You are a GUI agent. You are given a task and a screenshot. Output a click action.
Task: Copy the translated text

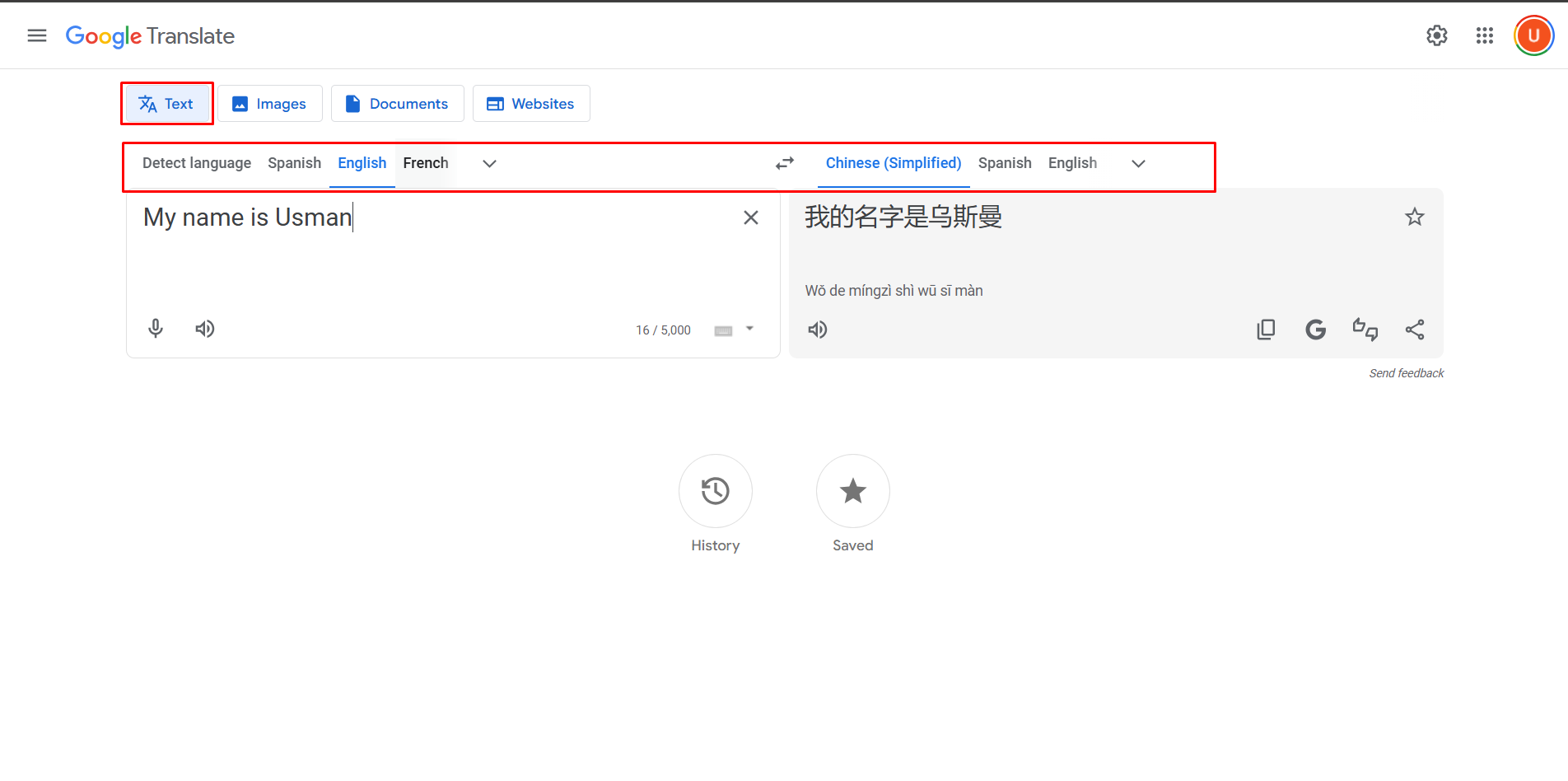click(x=1266, y=329)
